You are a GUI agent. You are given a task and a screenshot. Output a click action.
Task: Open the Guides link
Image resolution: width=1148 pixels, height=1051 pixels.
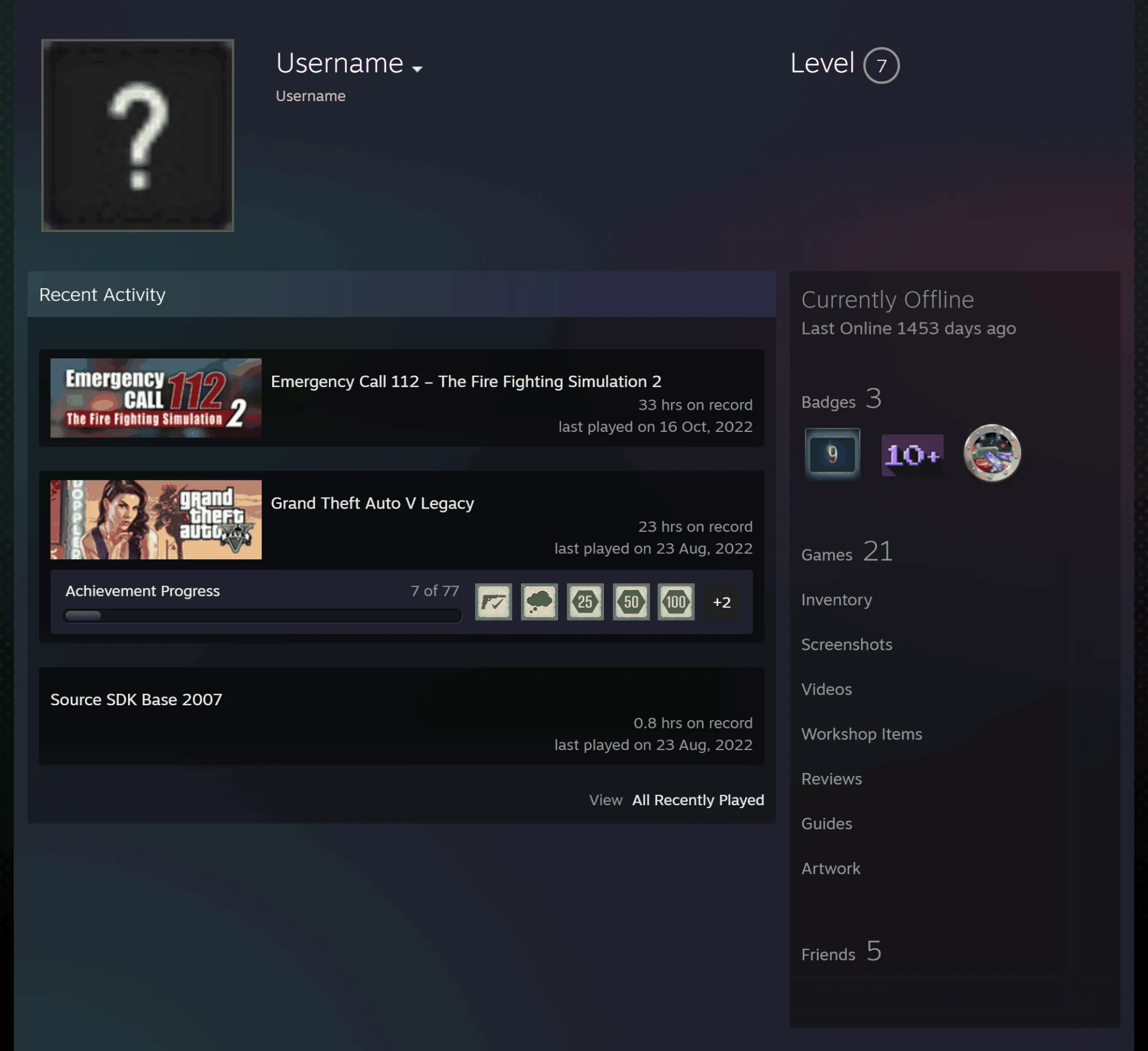[826, 824]
